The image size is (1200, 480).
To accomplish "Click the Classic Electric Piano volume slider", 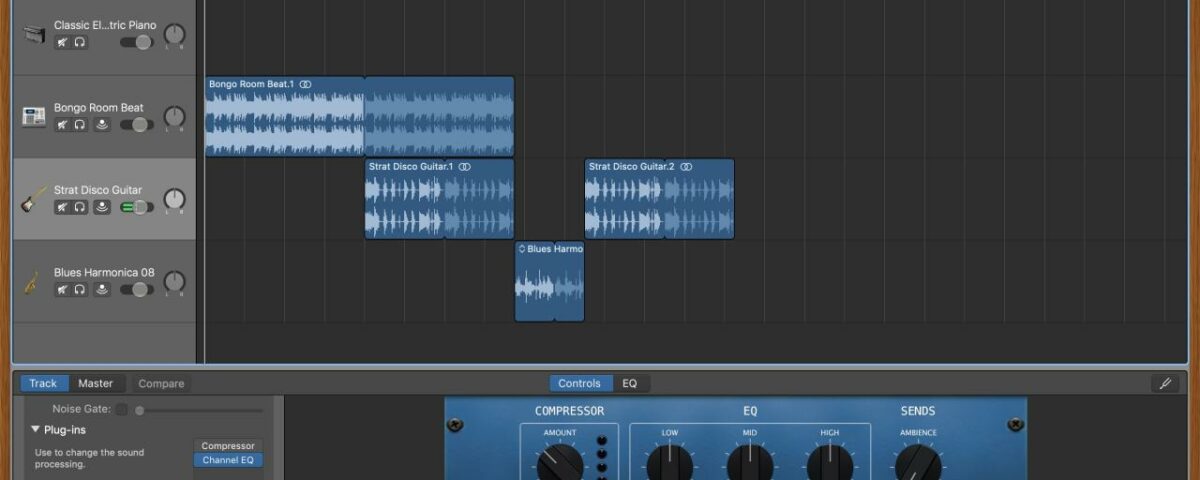I will tap(137, 42).
